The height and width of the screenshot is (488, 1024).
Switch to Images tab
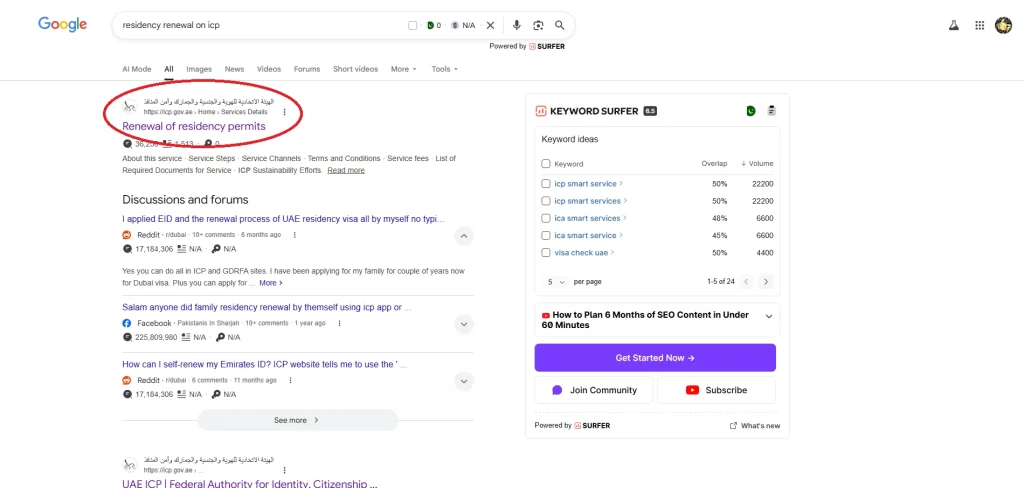(199, 69)
